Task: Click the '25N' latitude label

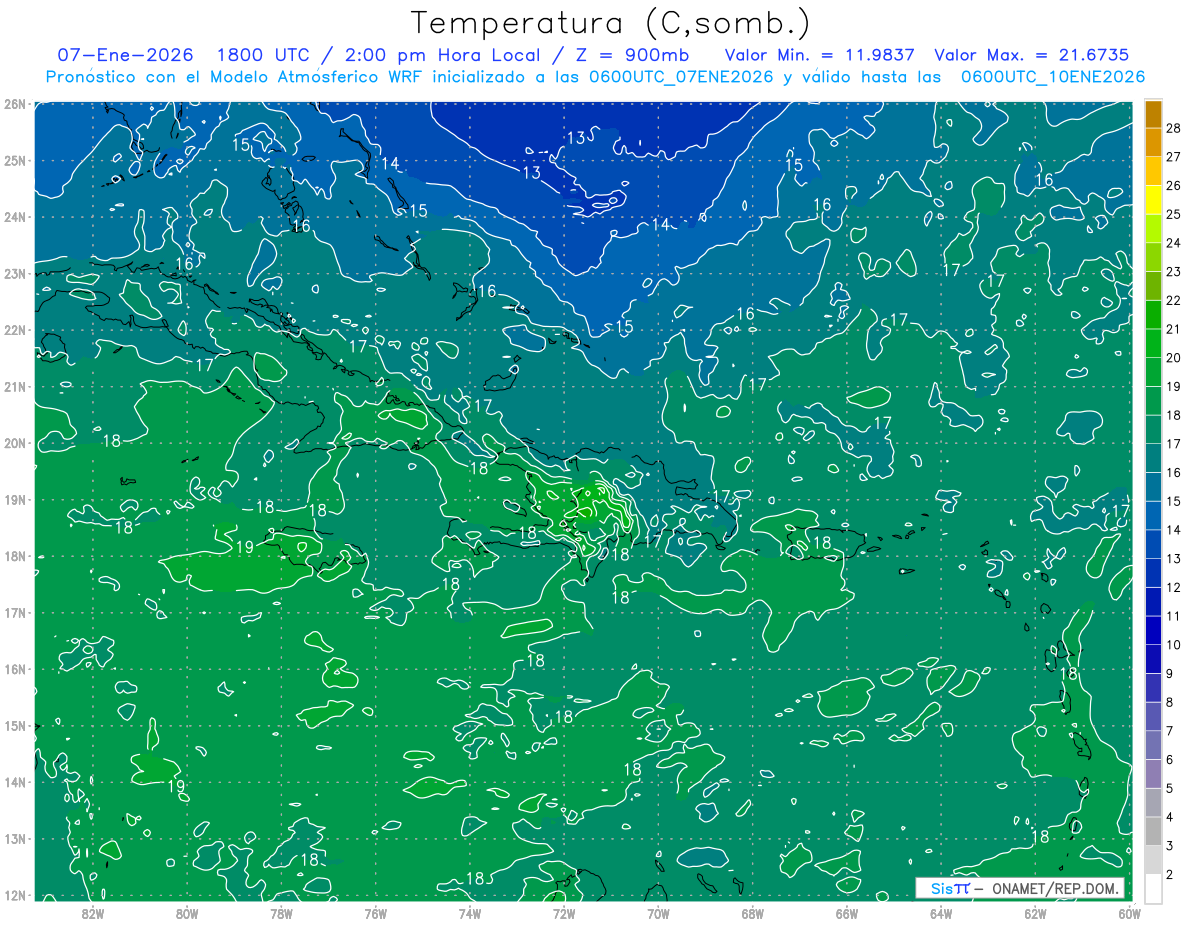Action: pos(15,160)
